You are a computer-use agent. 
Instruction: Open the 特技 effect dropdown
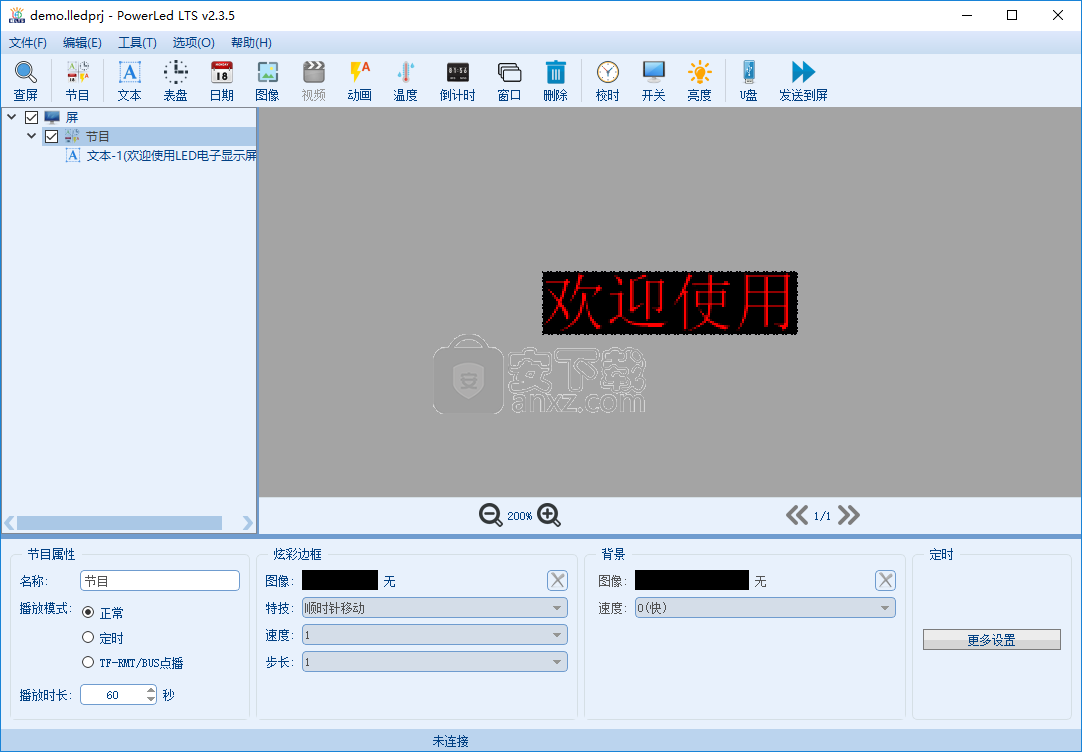pos(435,608)
